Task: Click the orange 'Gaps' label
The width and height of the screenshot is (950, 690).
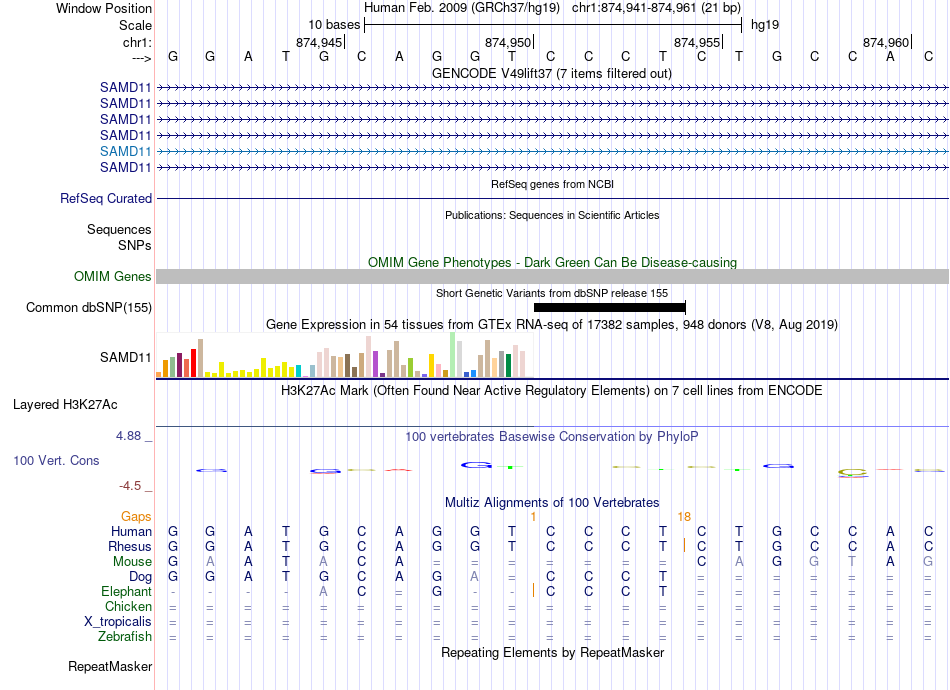Action: click(136, 516)
